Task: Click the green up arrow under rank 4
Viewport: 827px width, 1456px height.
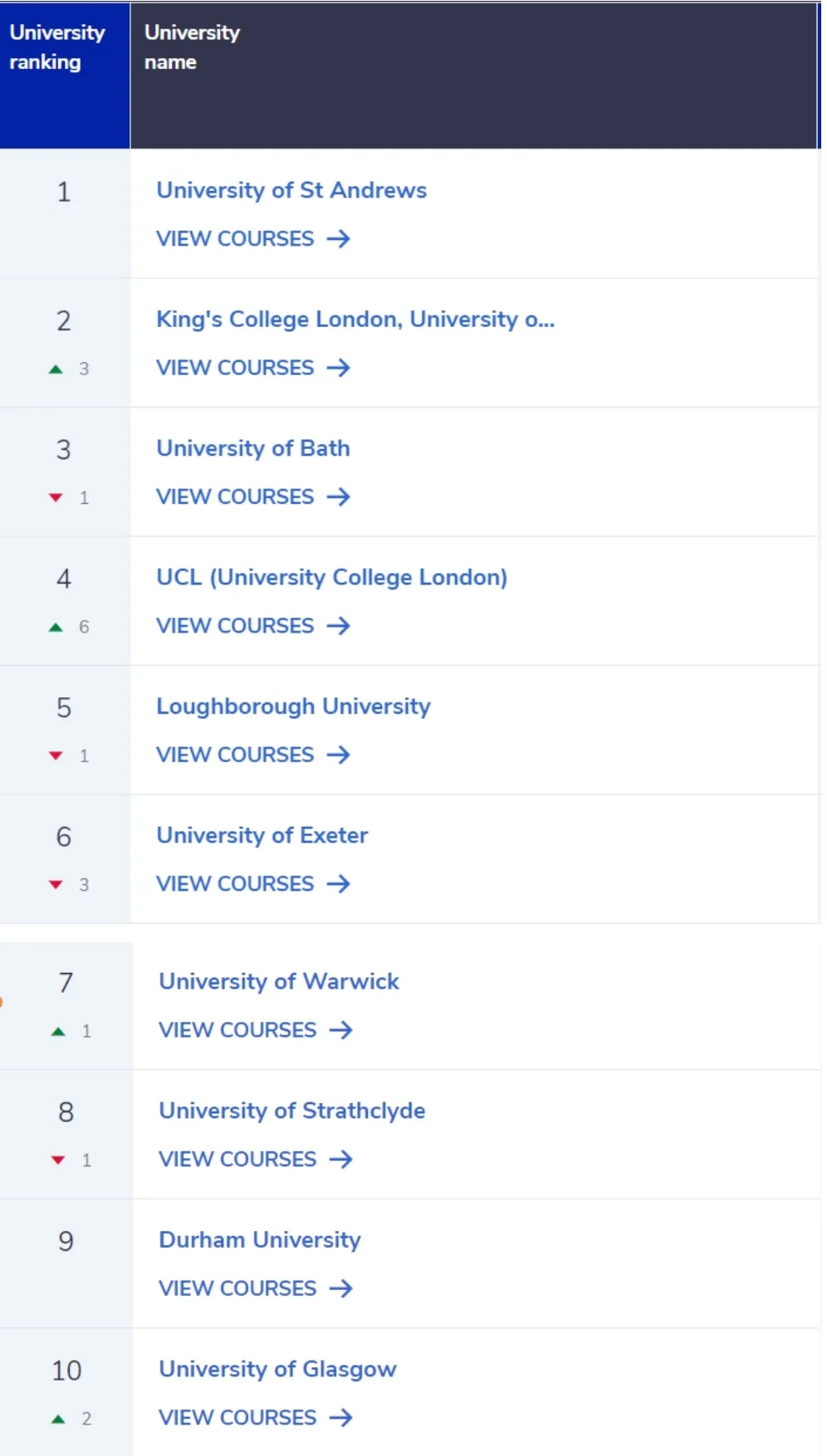Action: click(x=56, y=628)
